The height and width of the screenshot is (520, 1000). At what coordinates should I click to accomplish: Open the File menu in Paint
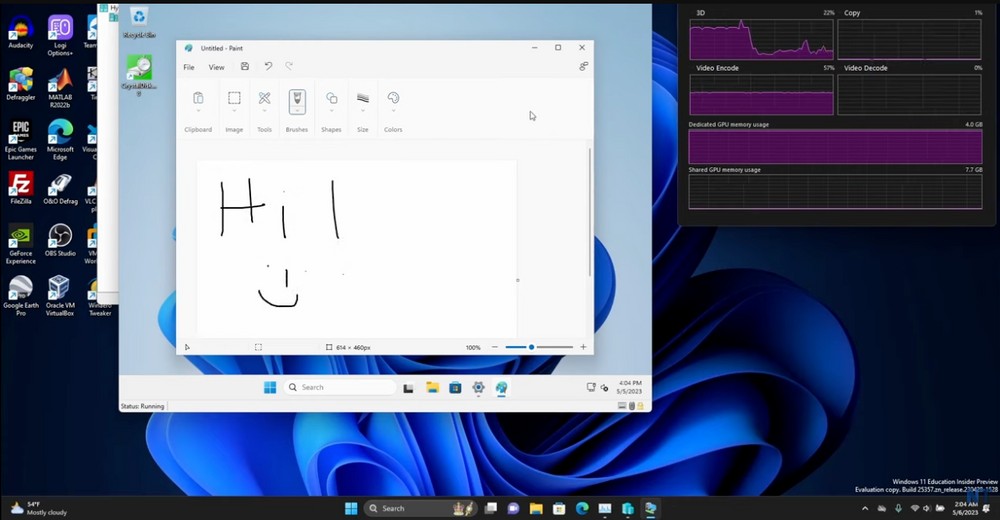(189, 67)
